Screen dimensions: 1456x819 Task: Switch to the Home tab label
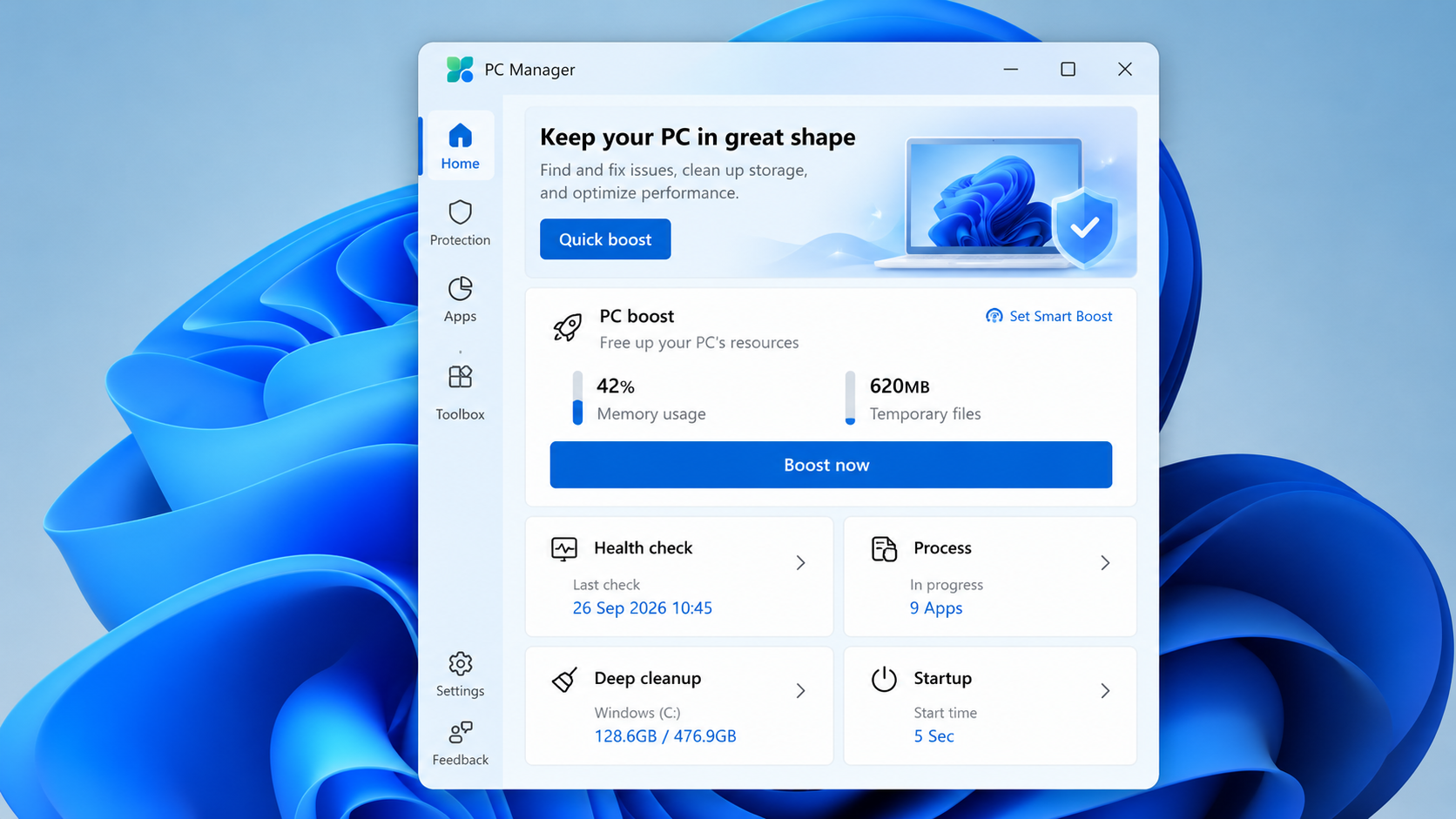(x=460, y=164)
